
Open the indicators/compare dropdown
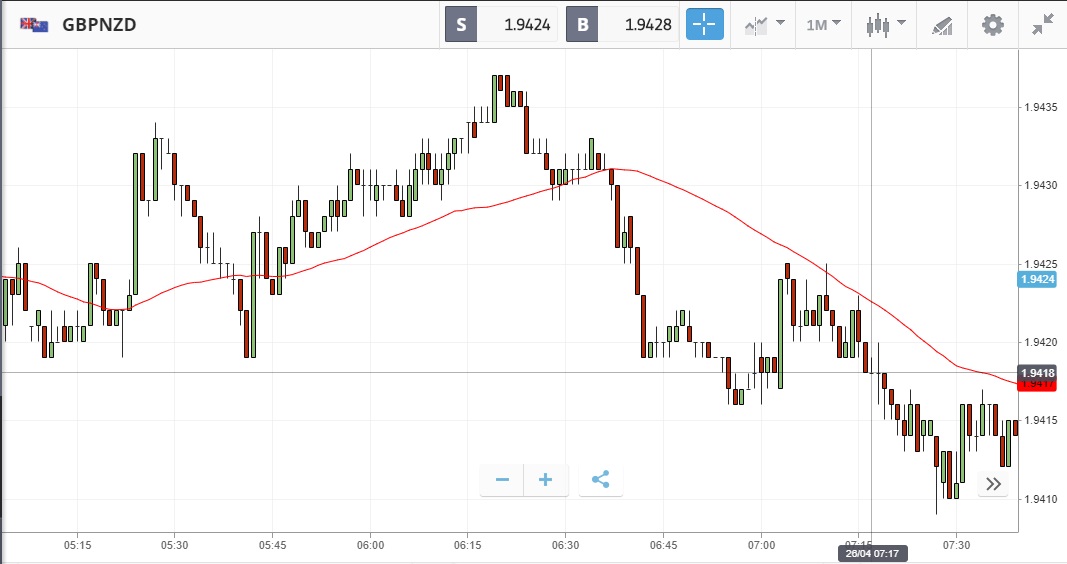tap(763, 25)
